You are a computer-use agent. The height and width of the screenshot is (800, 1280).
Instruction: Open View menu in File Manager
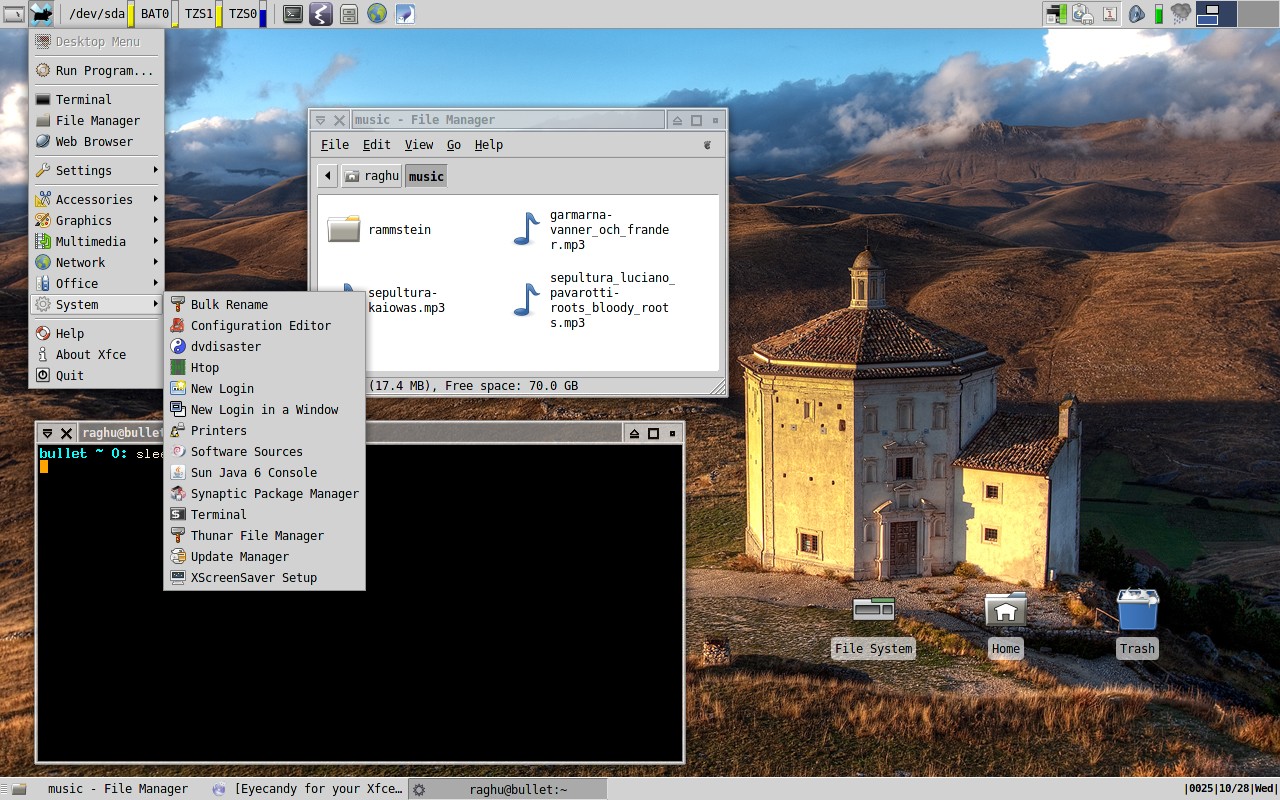point(419,145)
